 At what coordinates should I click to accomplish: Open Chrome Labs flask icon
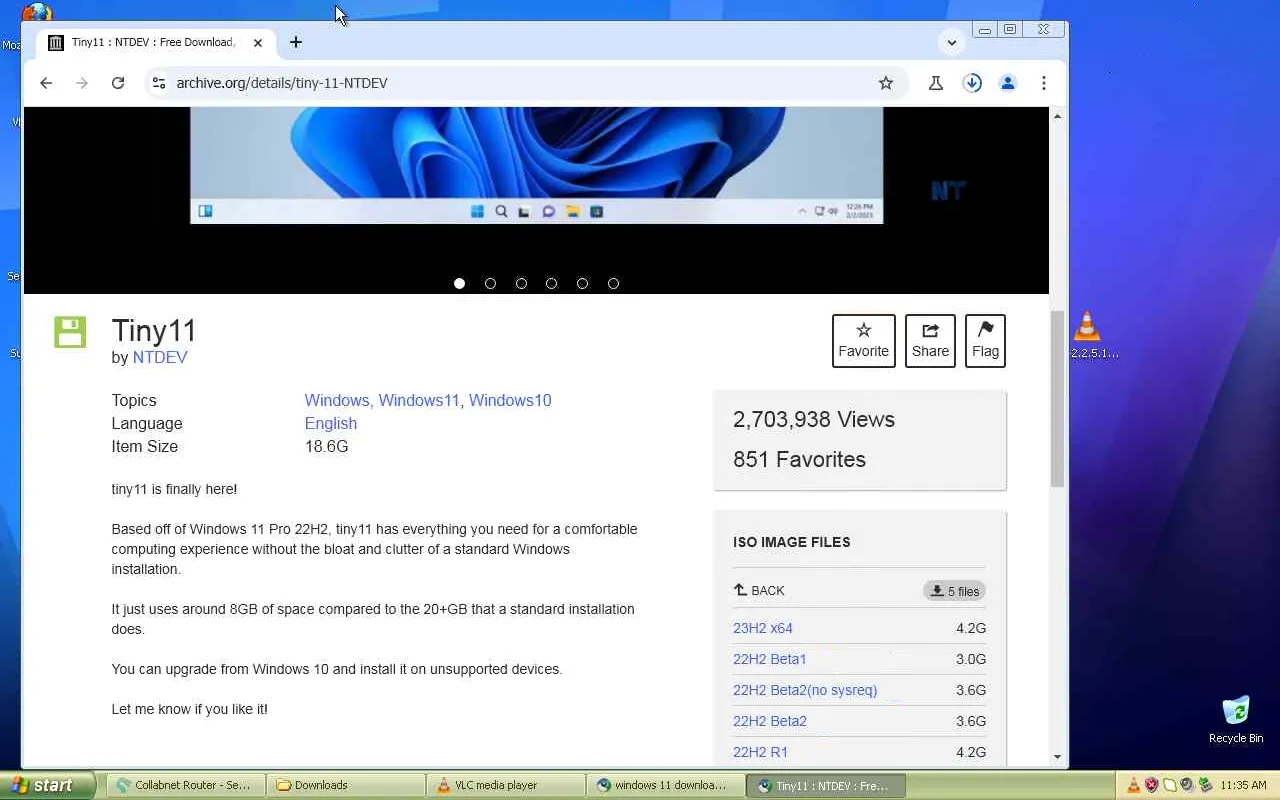tap(936, 83)
